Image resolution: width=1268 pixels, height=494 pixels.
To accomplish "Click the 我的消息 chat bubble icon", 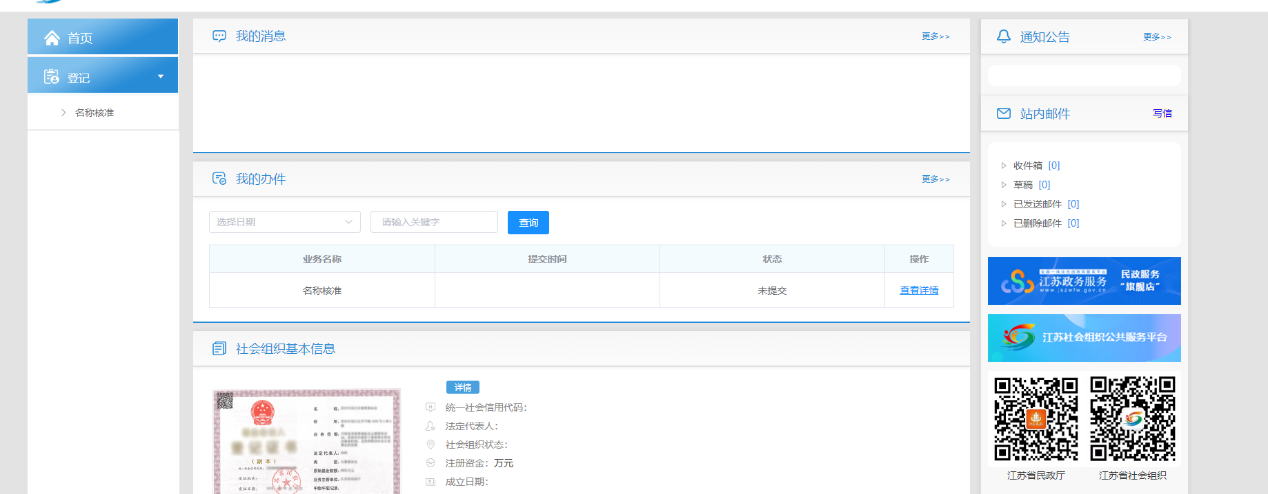I will pos(219,36).
